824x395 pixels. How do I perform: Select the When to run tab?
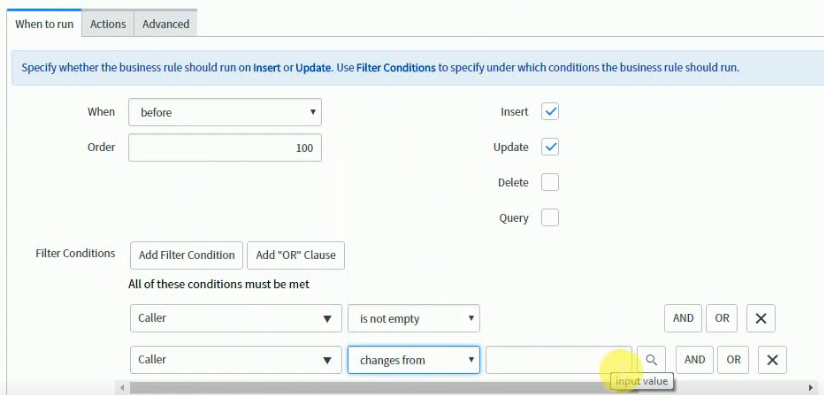(44, 24)
